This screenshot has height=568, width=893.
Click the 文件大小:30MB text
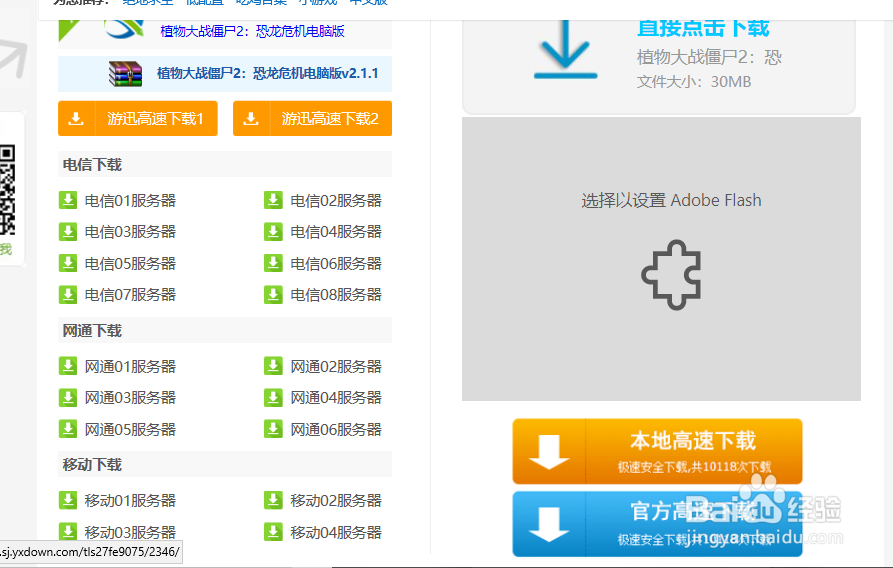tap(694, 81)
